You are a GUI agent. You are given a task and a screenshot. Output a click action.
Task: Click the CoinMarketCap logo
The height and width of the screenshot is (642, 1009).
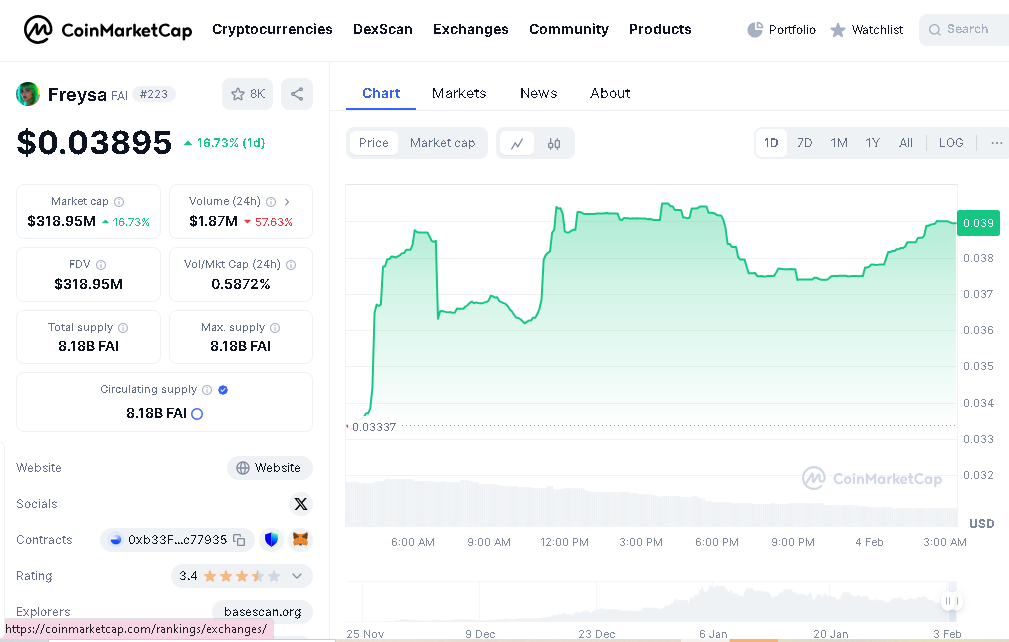pyautogui.click(x=107, y=30)
